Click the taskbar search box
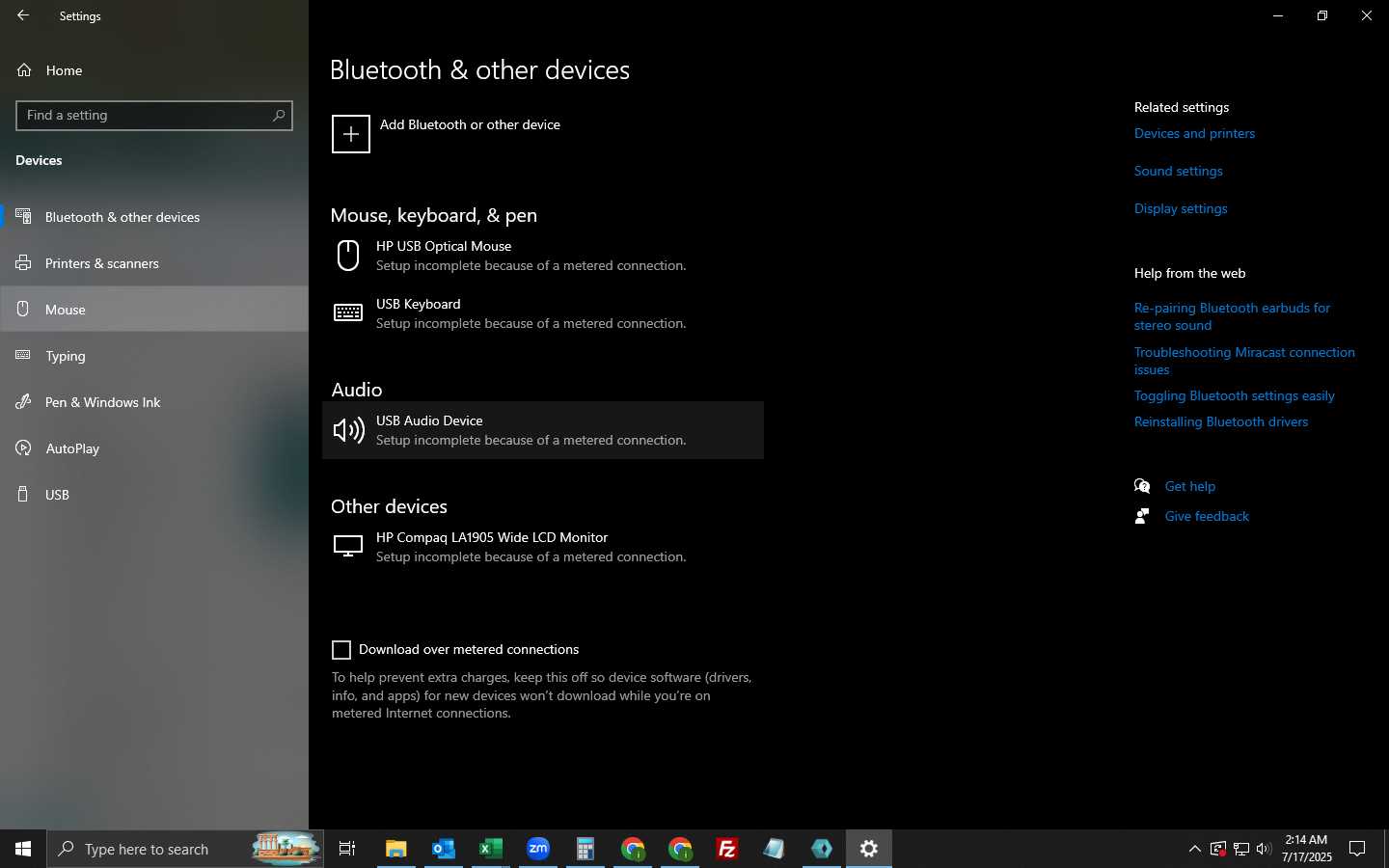Viewport: 1389px width, 868px height. click(x=185, y=849)
